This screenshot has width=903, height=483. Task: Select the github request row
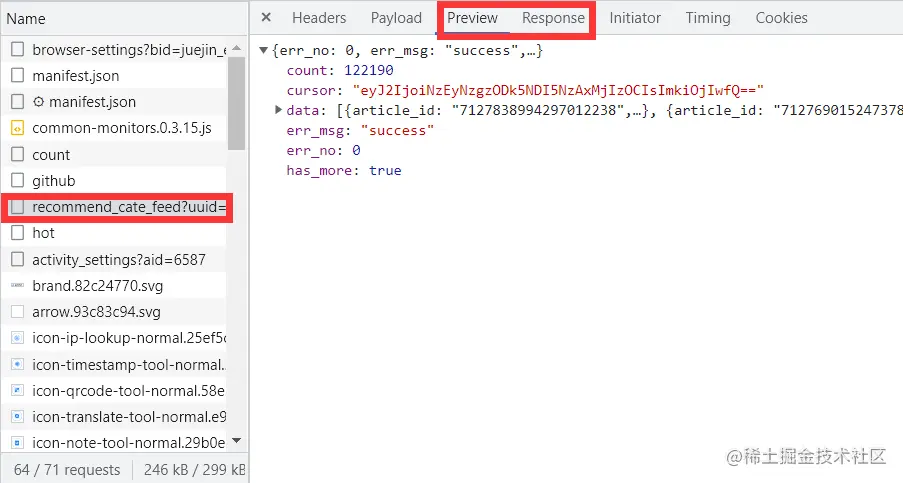pos(115,181)
